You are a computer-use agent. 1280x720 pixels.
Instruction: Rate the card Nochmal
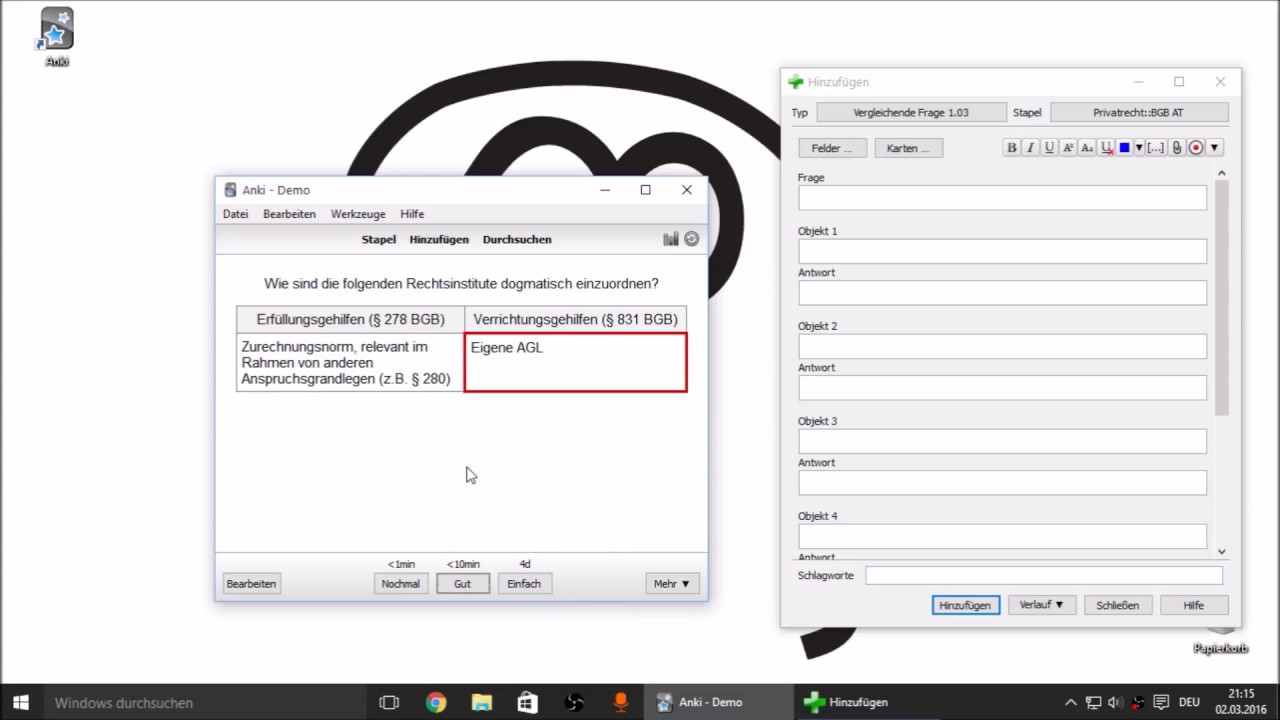[401, 584]
